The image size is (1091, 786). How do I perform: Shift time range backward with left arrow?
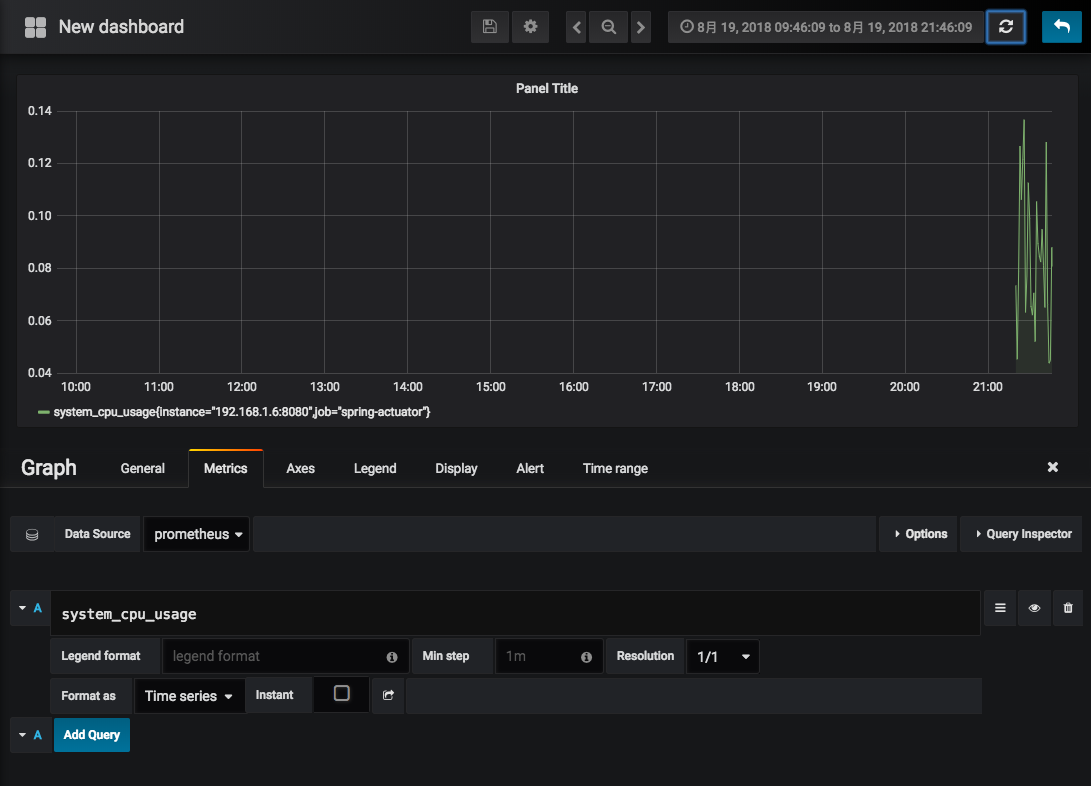pyautogui.click(x=576, y=27)
